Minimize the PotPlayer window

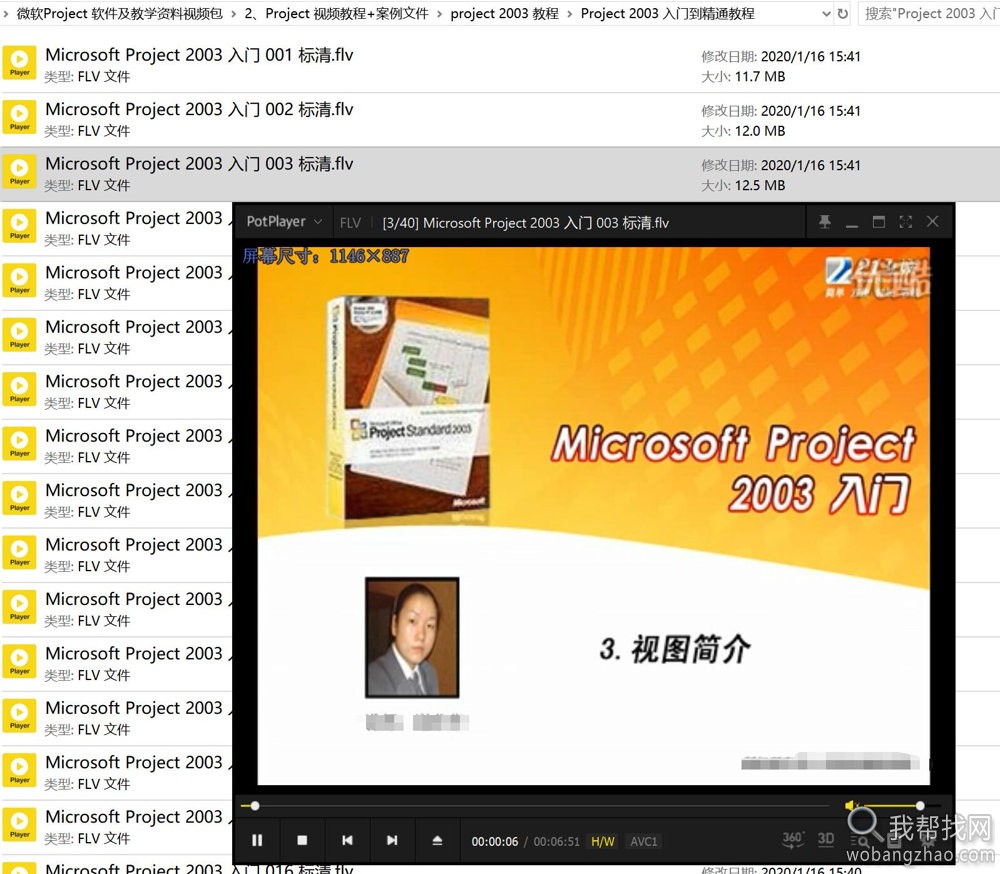852,225
